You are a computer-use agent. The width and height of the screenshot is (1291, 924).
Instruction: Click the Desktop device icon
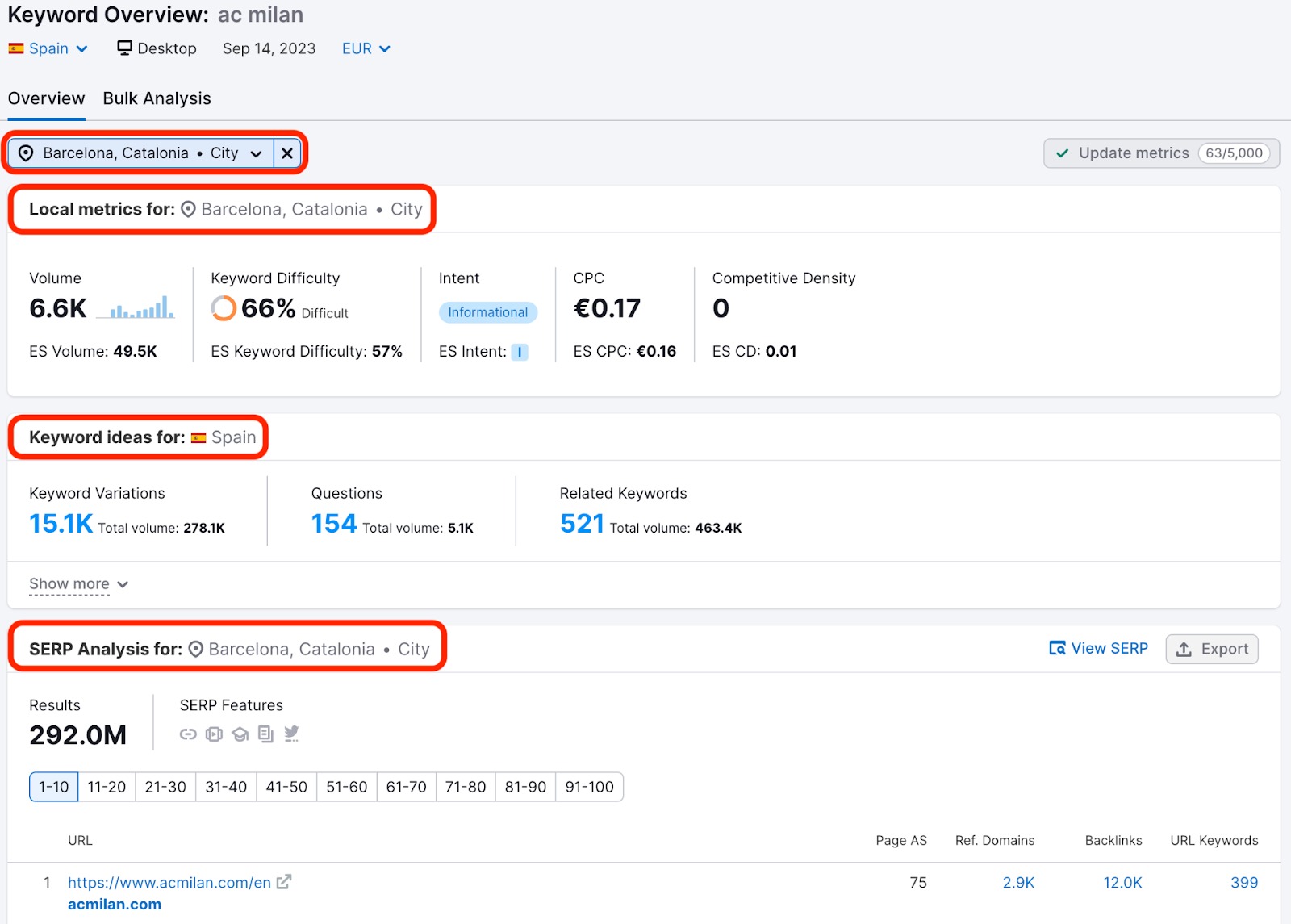124,48
